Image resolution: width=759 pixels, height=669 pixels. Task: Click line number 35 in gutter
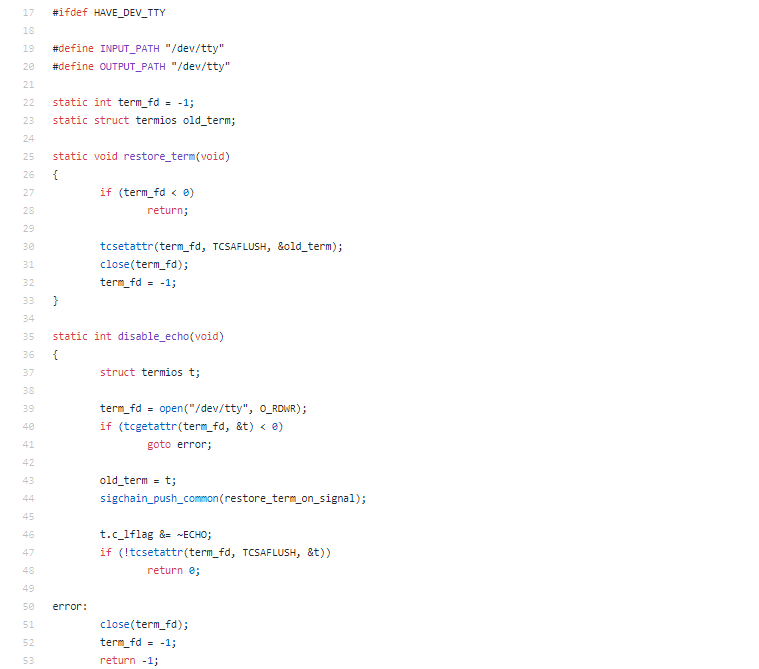tap(29, 336)
